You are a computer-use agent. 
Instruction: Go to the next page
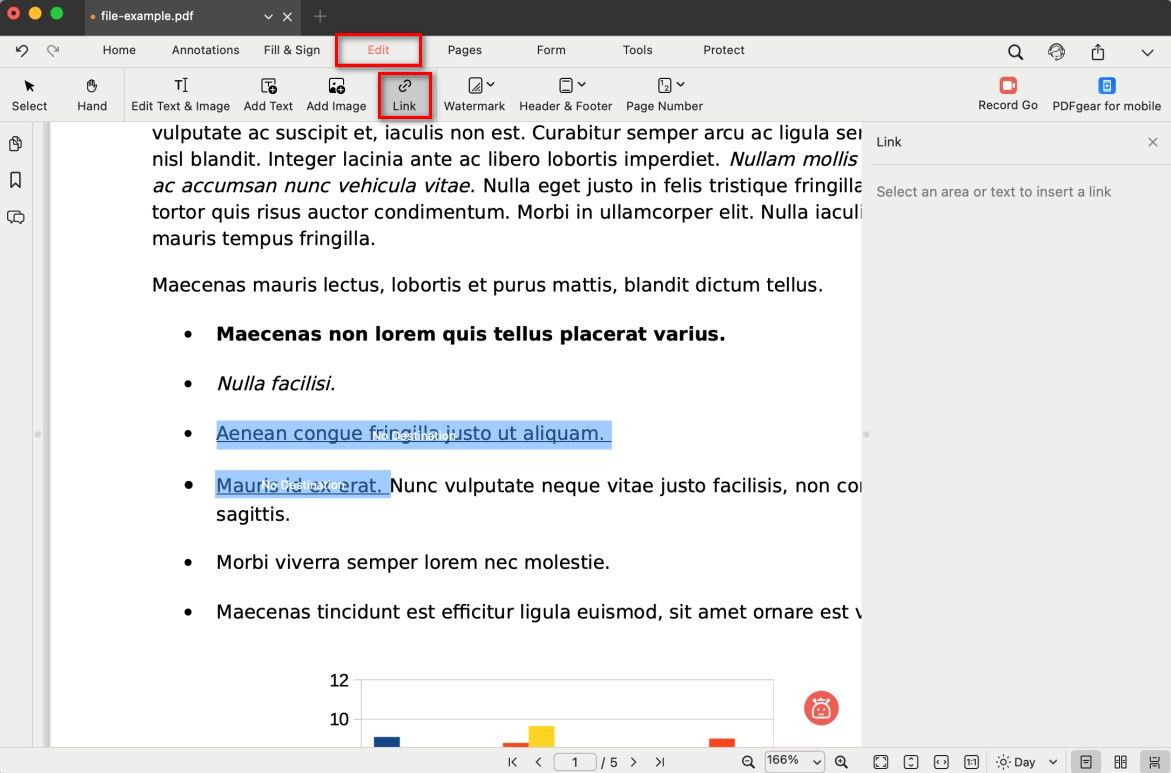tap(633, 762)
